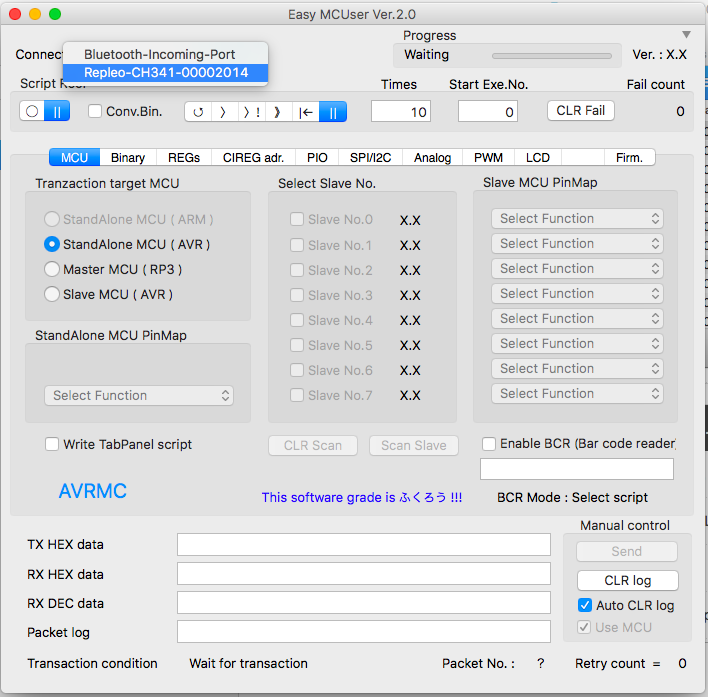Viewport: 708px width, 697px height.
Task: Focus the Times input field
Action: tap(401, 112)
